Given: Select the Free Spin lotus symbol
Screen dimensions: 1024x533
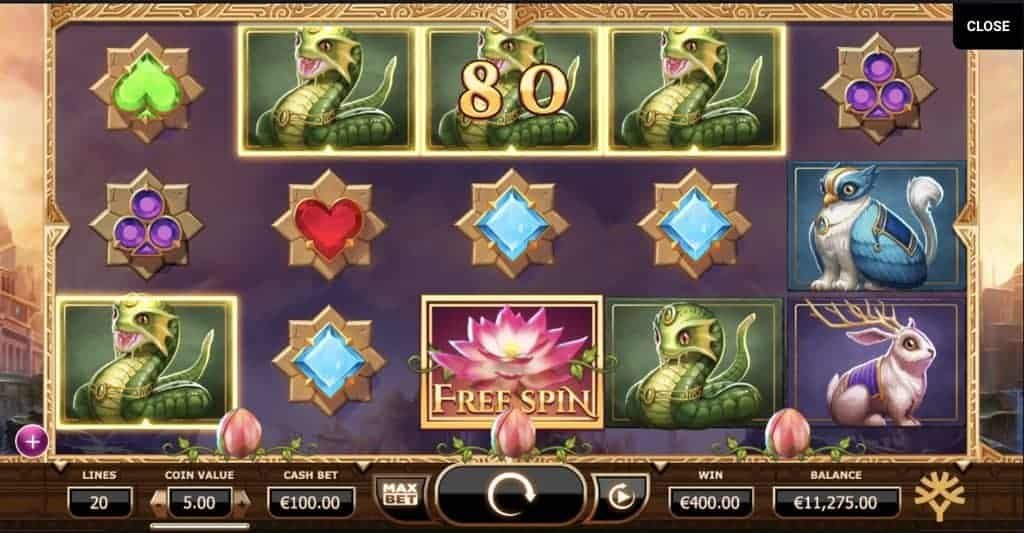Looking at the screenshot, I should [512, 362].
